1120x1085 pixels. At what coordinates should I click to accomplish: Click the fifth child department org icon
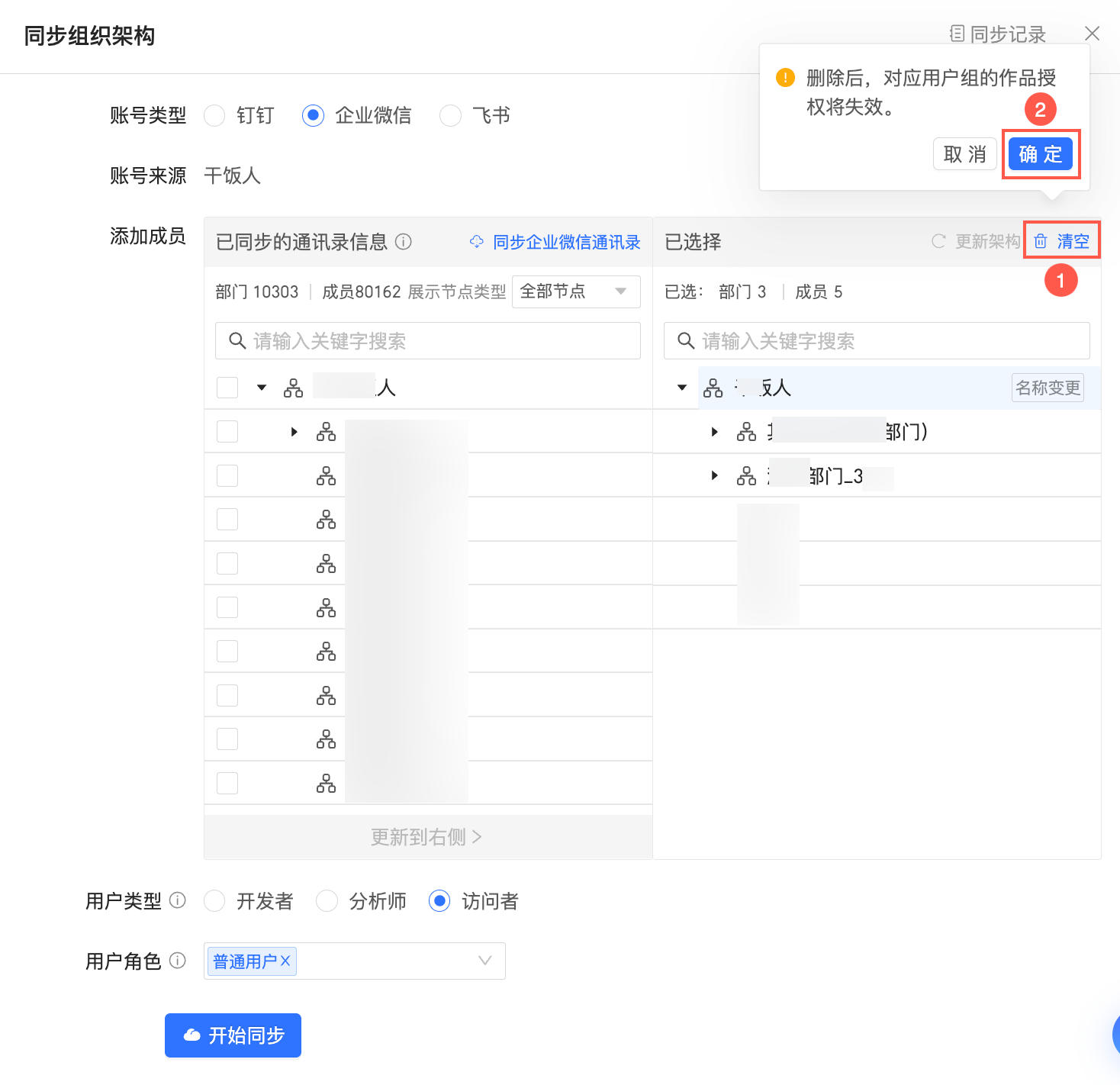[x=327, y=608]
